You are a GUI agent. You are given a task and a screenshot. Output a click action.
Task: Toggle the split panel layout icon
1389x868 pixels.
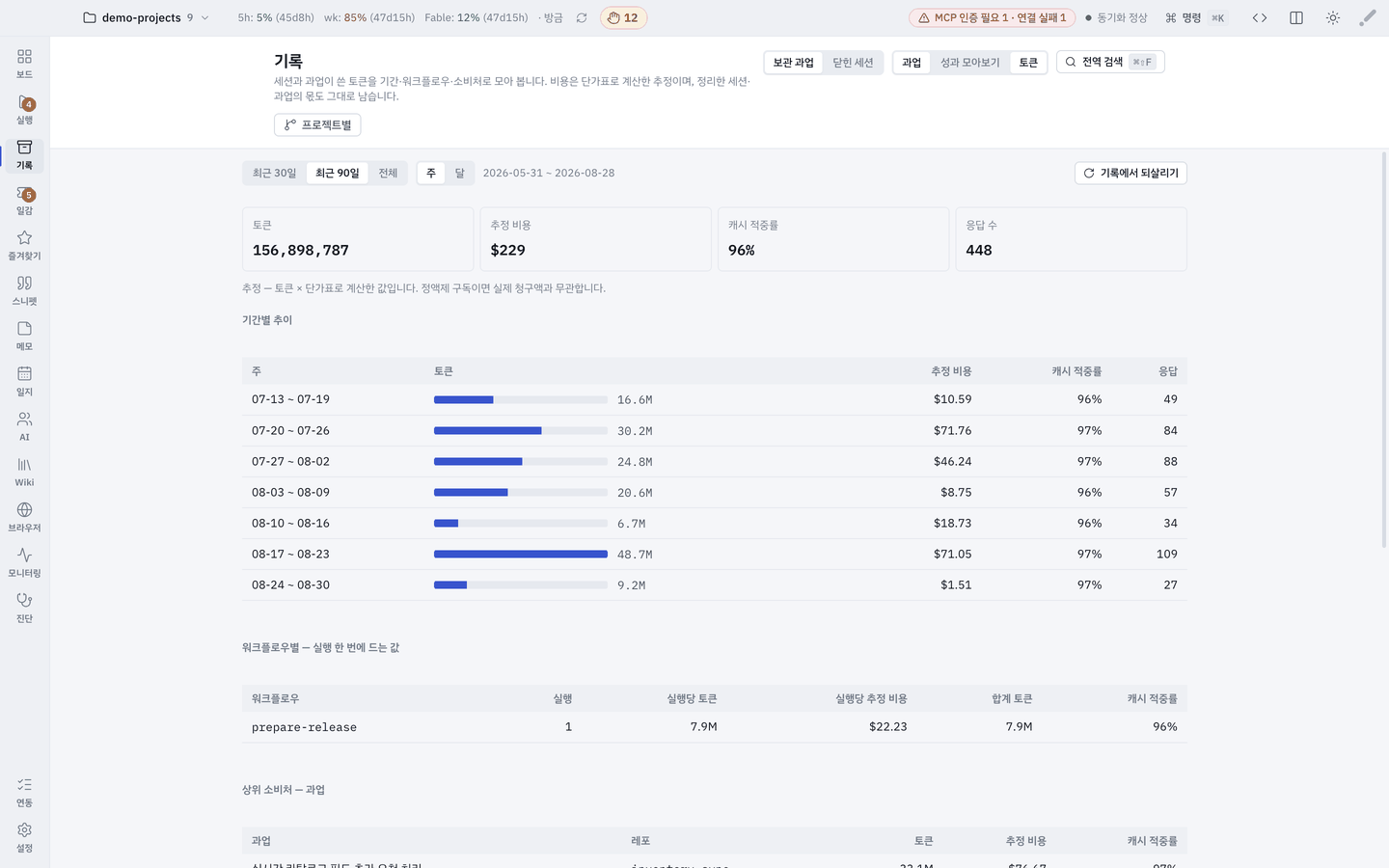pos(1296,17)
